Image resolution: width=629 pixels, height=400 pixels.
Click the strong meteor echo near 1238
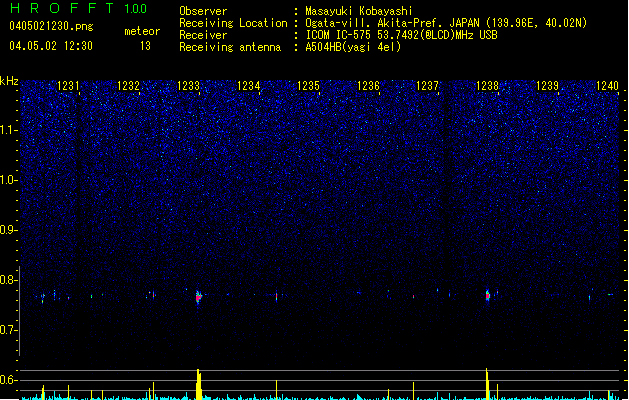point(488,296)
